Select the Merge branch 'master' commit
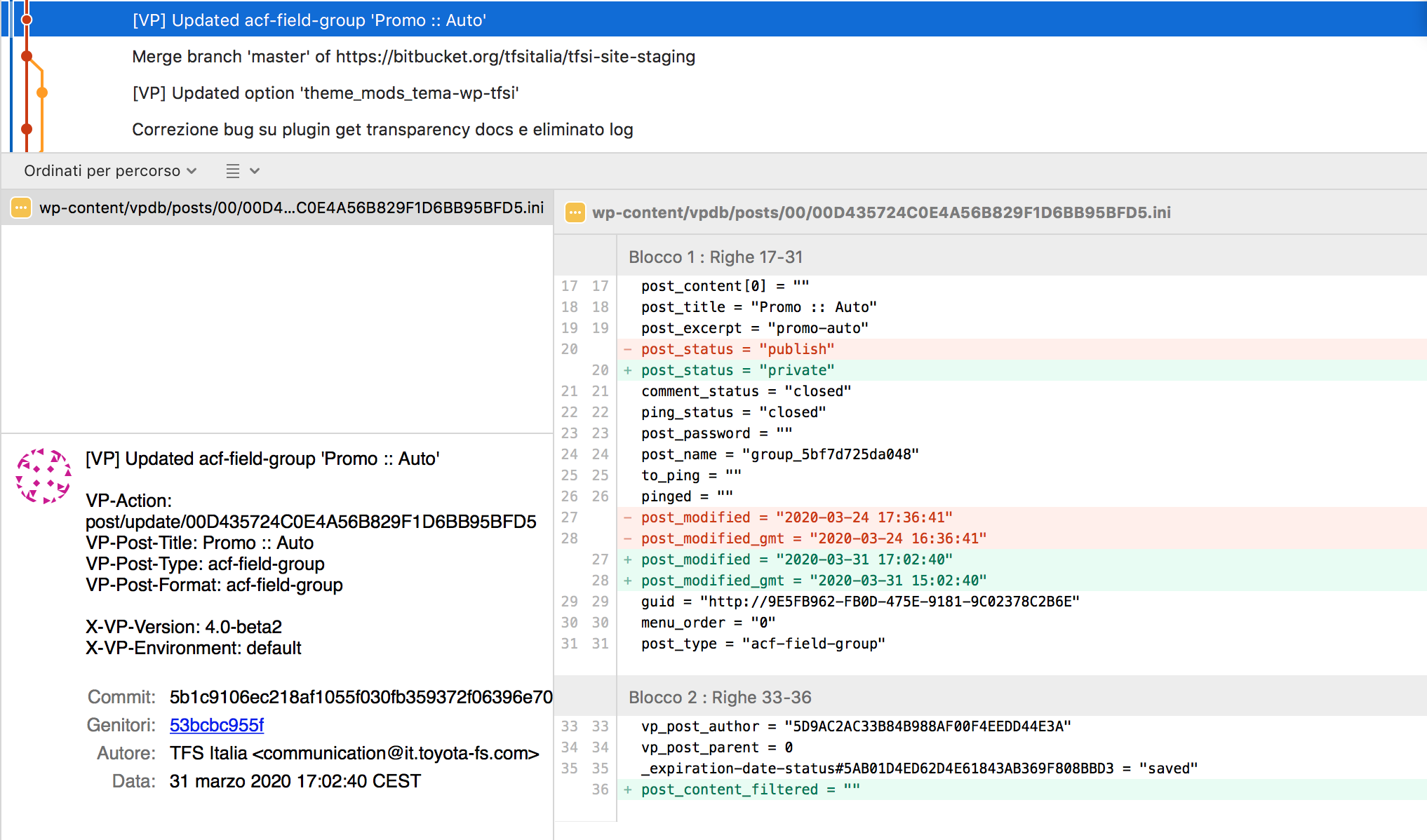 [x=413, y=57]
